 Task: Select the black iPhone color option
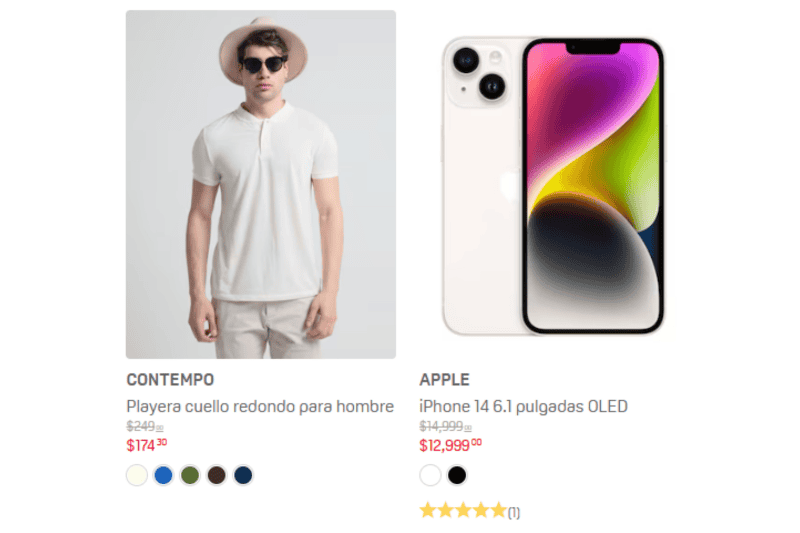[x=457, y=475]
